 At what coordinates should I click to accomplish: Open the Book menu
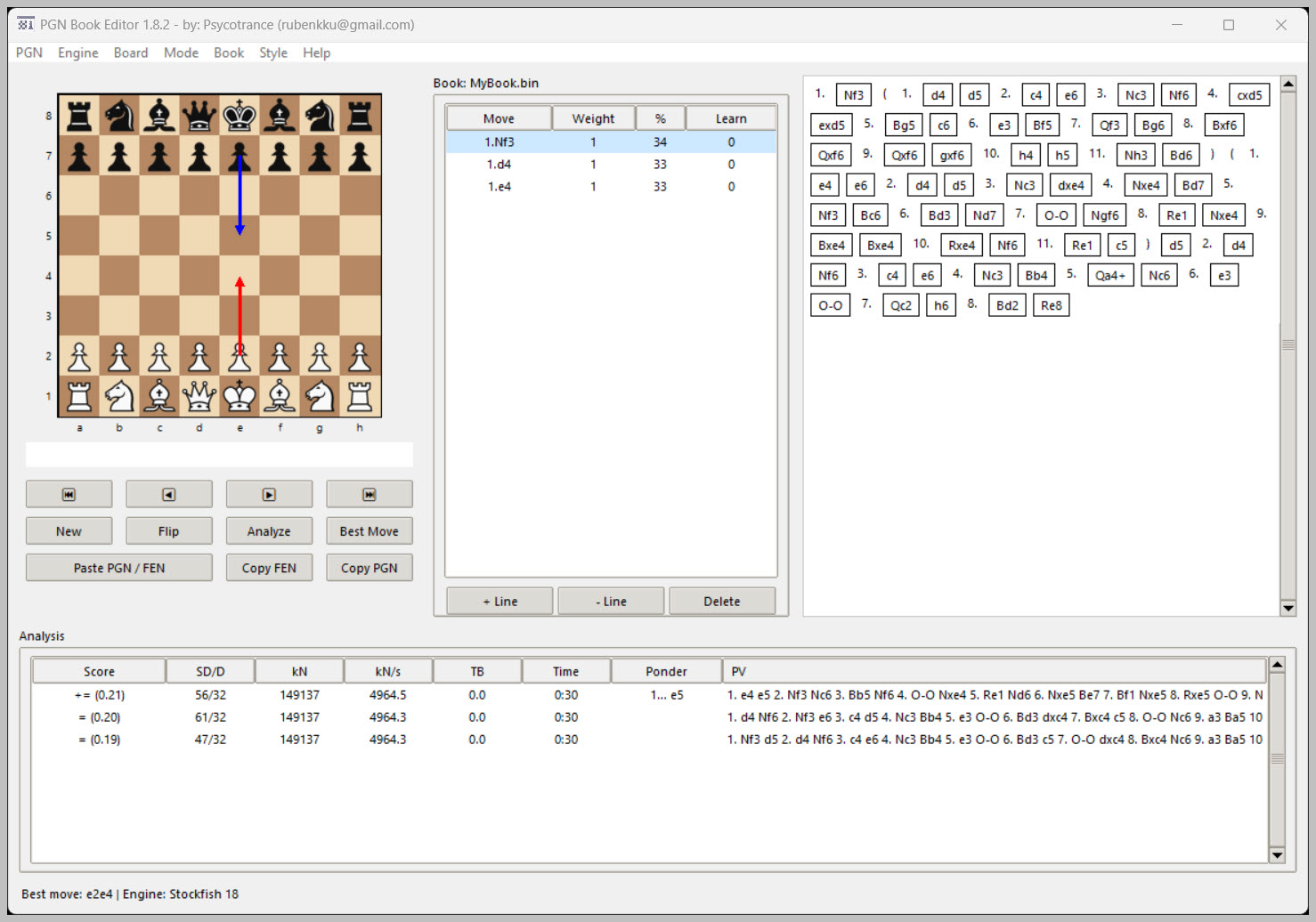tap(228, 53)
